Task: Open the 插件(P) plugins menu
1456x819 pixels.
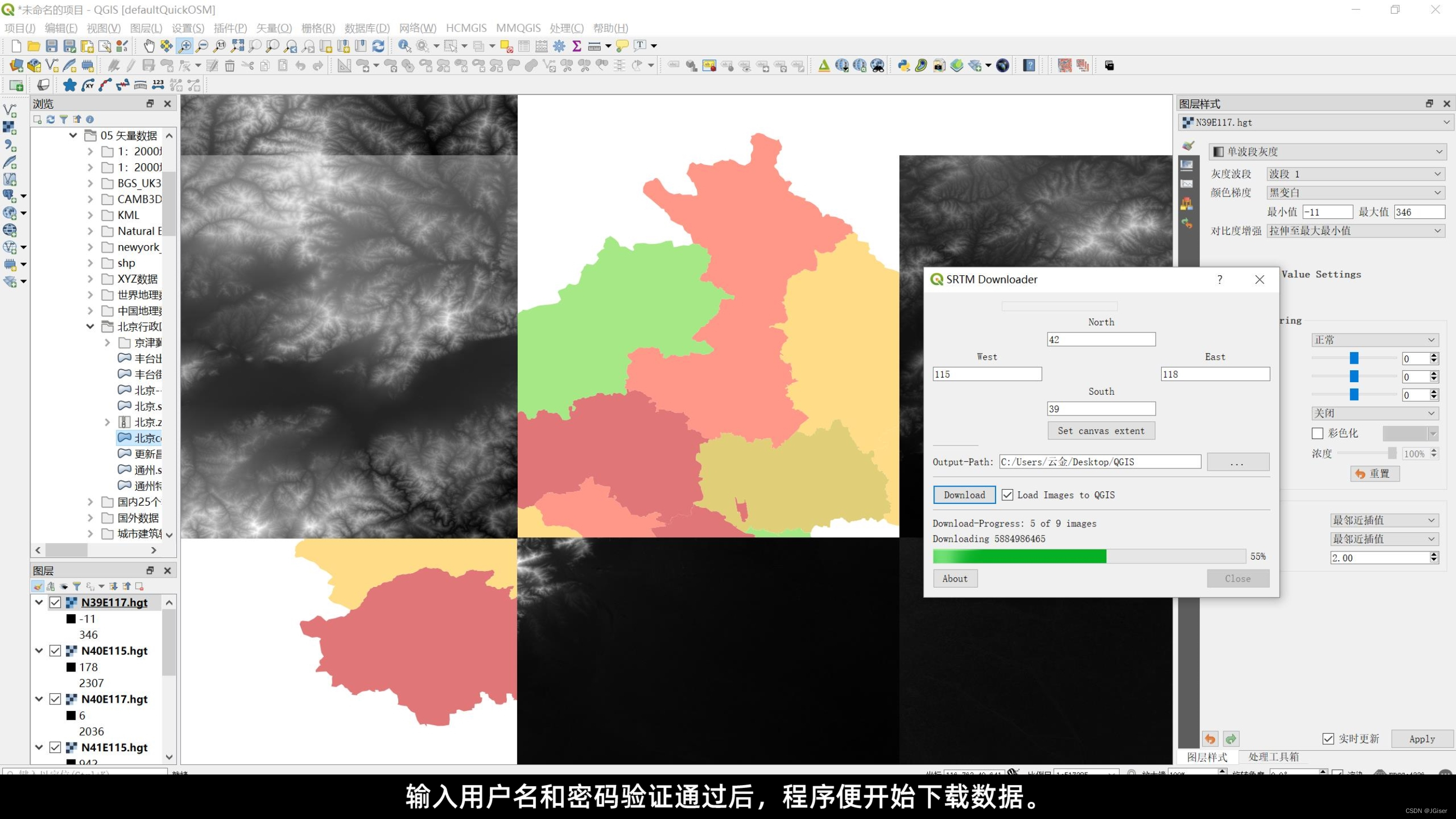Action: [230, 28]
